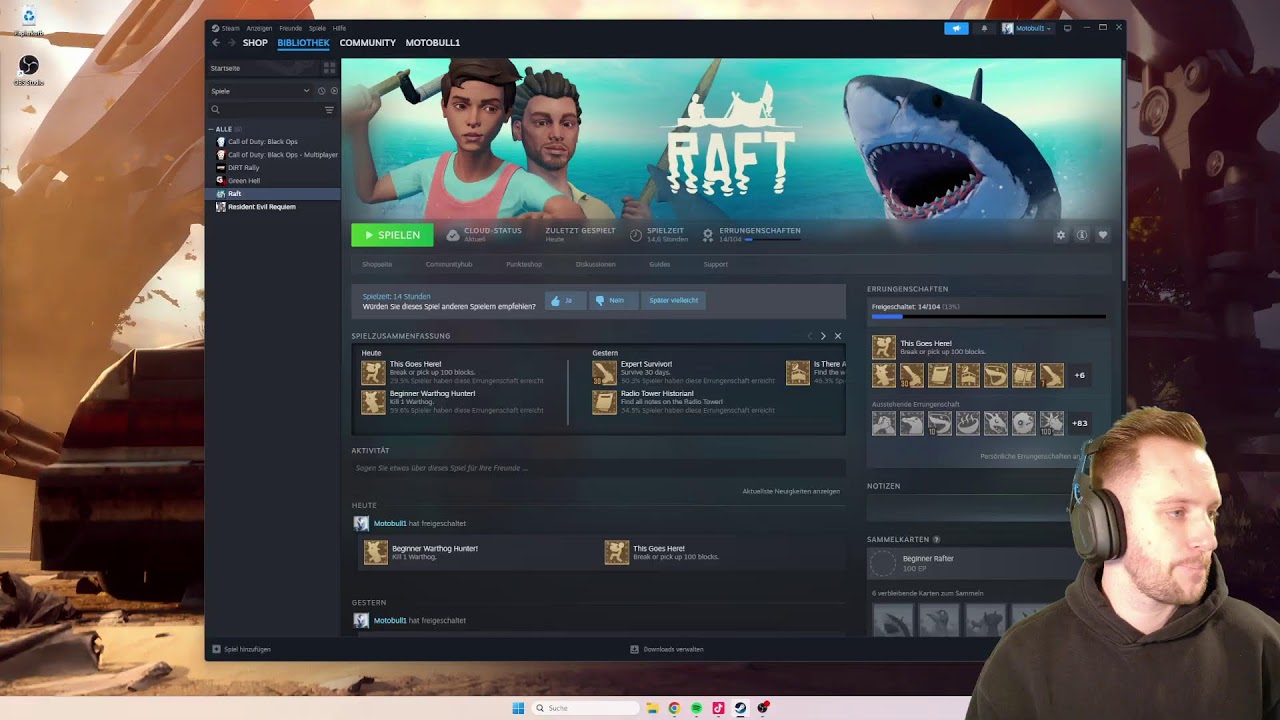
Task: Switch to Big Picture mode icon
Action: [x=1068, y=28]
